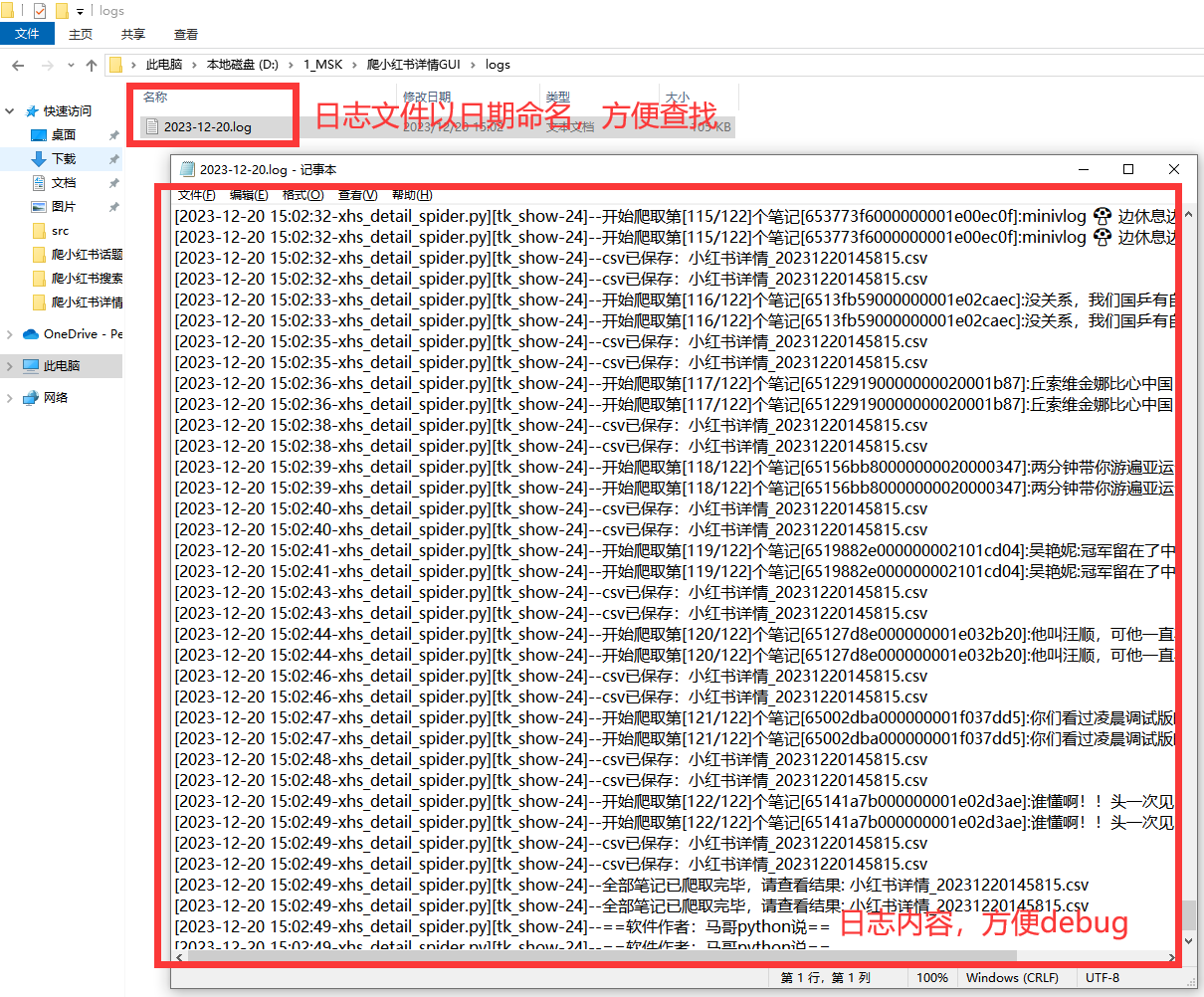Open 图片 in quick access
This screenshot has height=997, width=1204.
click(x=64, y=207)
